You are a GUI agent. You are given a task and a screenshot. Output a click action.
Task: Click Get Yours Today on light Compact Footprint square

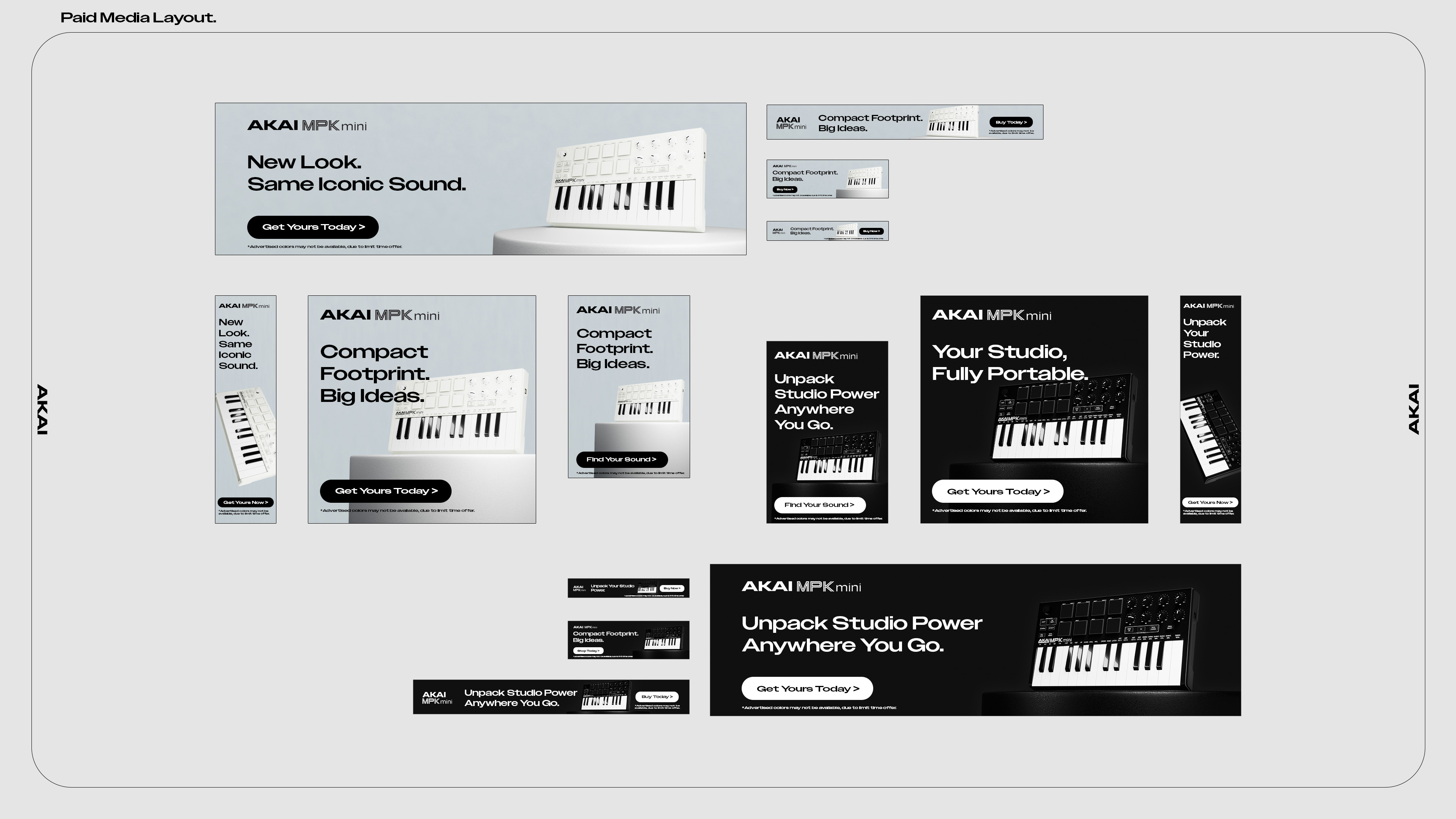click(x=386, y=491)
